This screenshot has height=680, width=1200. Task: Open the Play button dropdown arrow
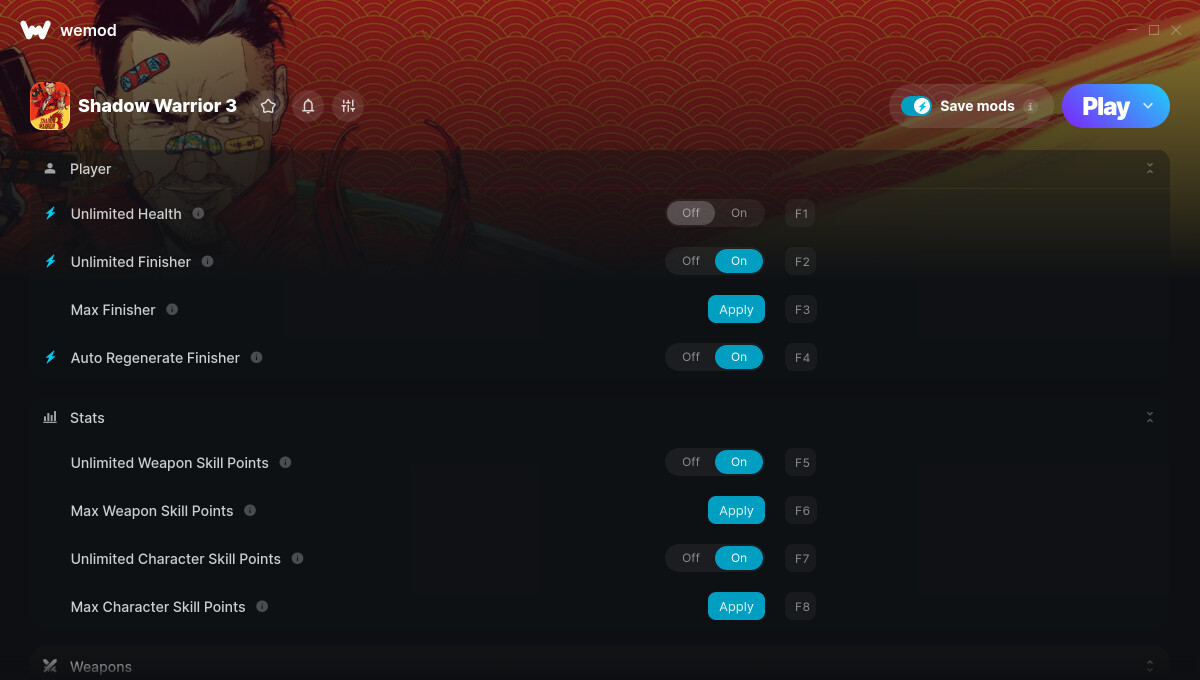[x=1148, y=106]
